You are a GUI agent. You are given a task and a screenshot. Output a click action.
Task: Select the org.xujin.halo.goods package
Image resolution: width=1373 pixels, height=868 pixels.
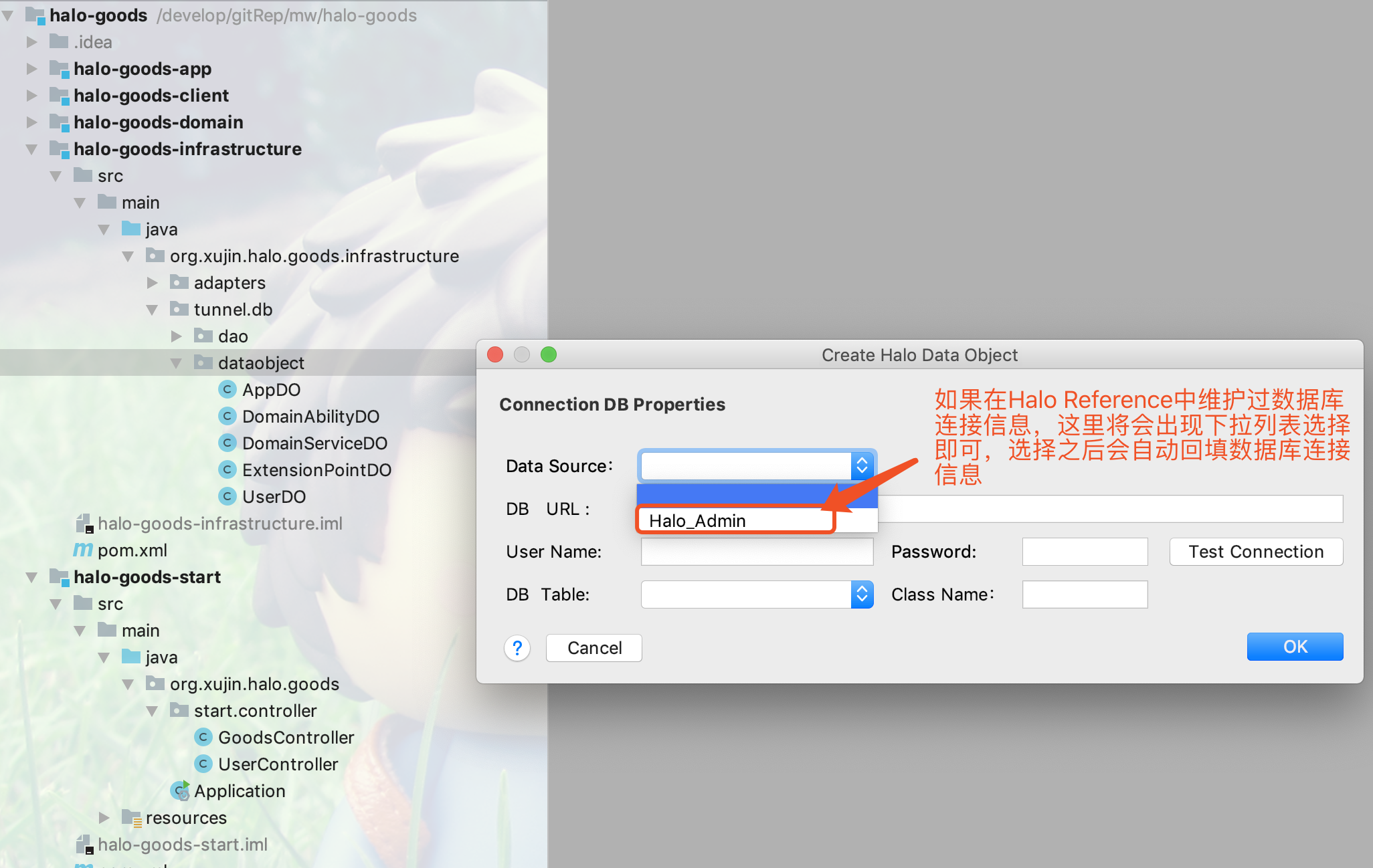(x=254, y=683)
